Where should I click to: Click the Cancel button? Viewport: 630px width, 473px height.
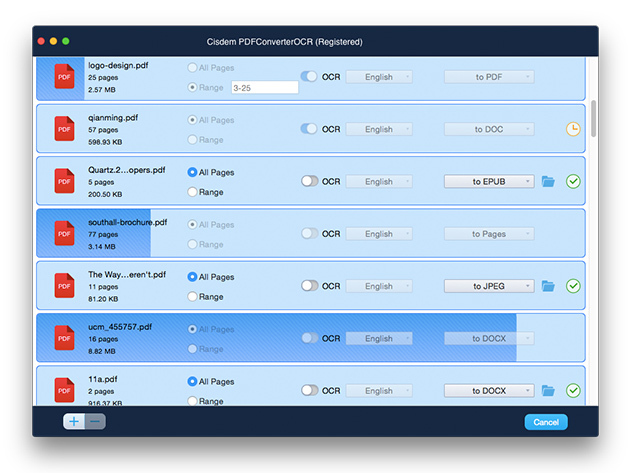[x=546, y=422]
